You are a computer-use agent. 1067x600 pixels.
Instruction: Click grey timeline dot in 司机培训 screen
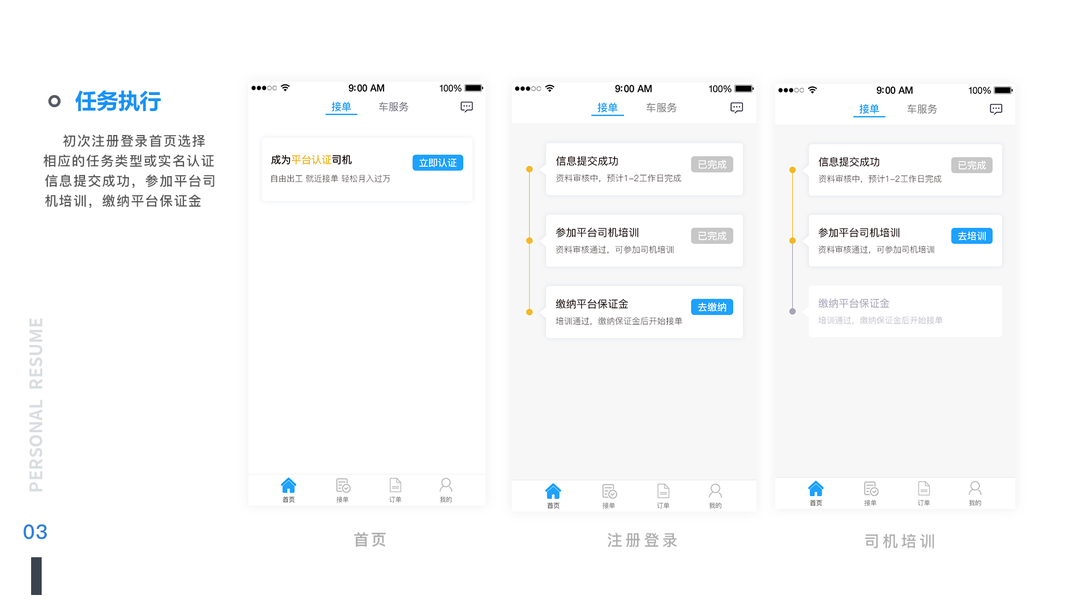coord(792,312)
